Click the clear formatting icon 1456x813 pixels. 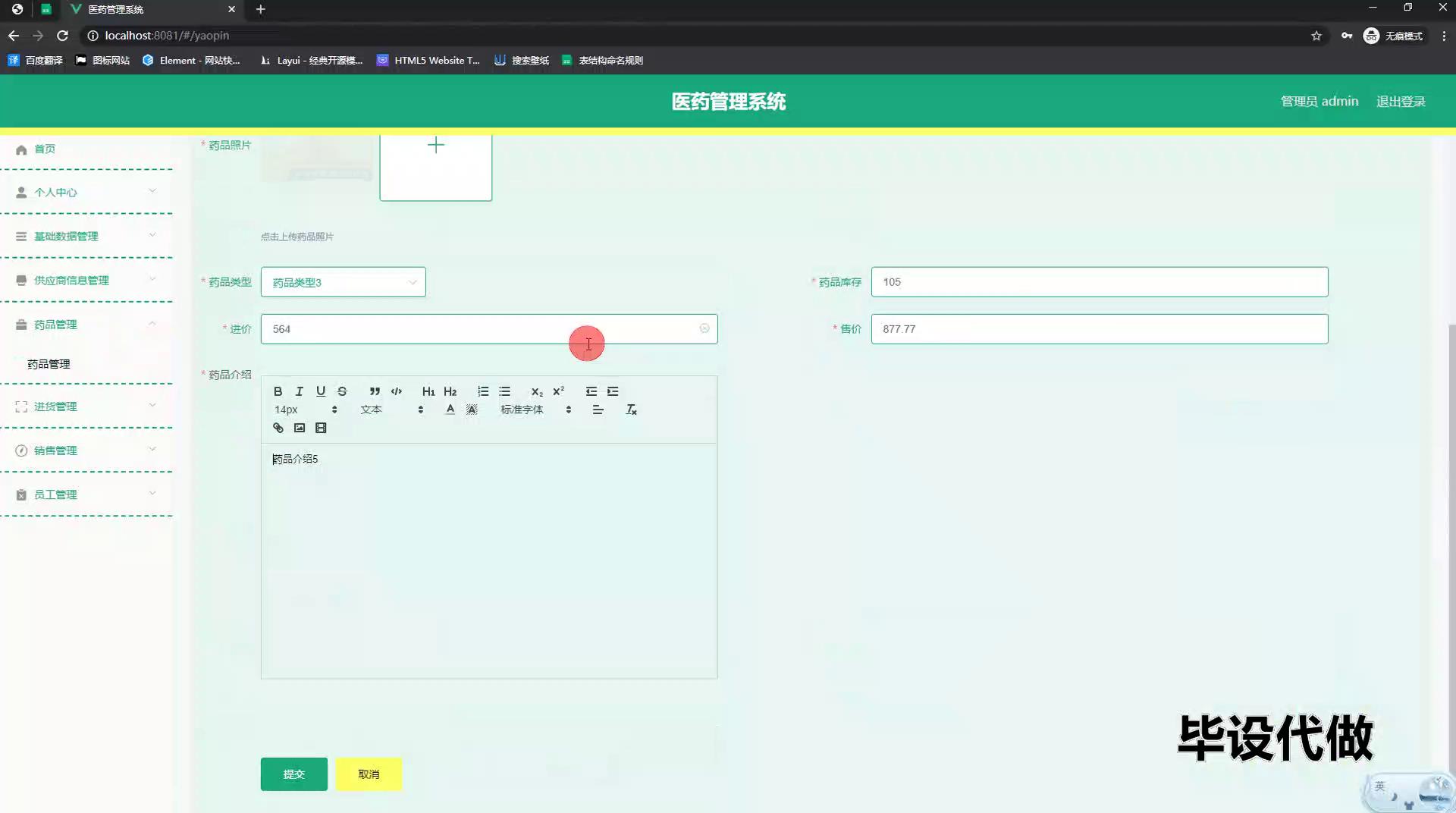(x=631, y=410)
